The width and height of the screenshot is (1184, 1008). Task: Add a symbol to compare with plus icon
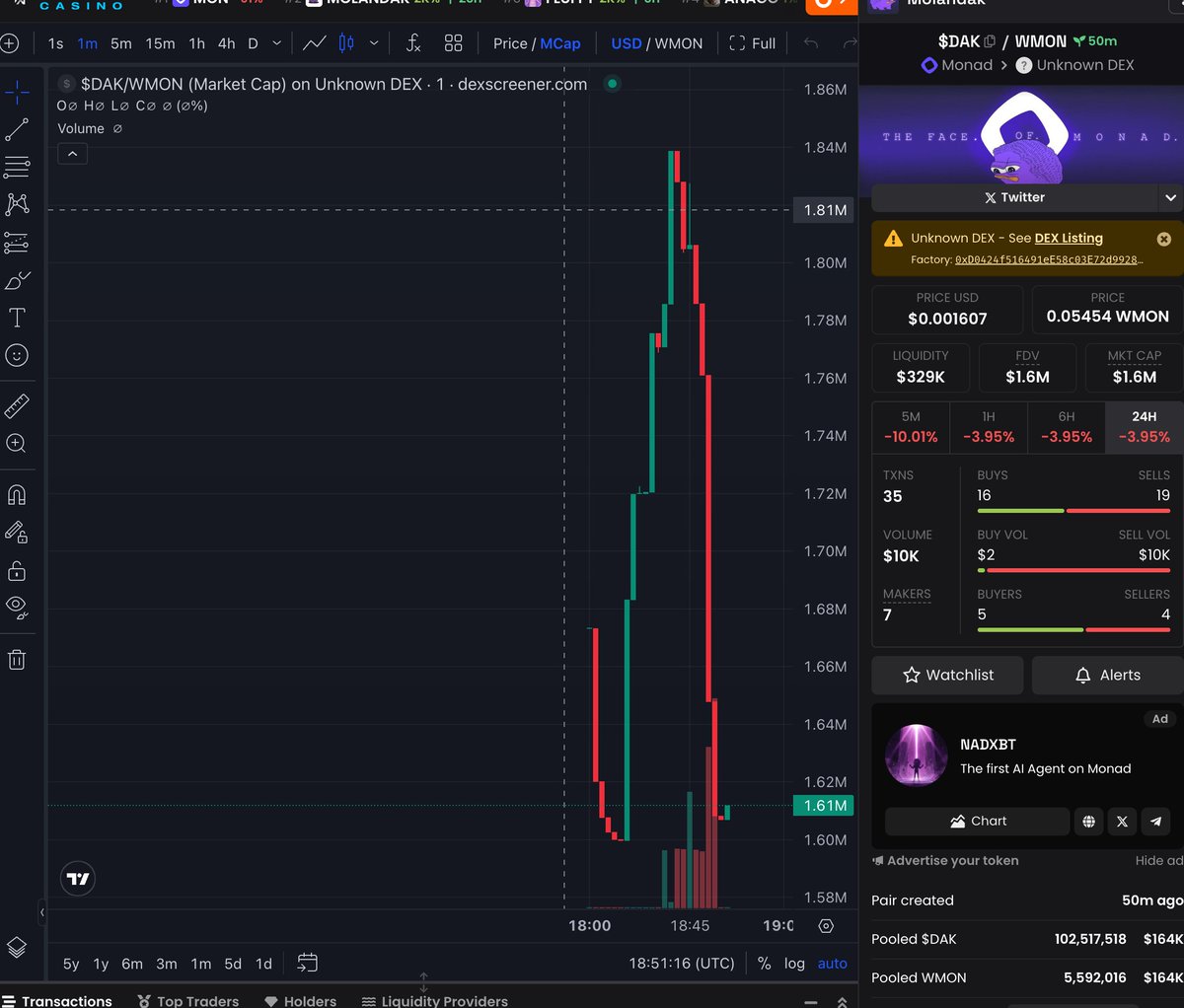click(x=10, y=43)
